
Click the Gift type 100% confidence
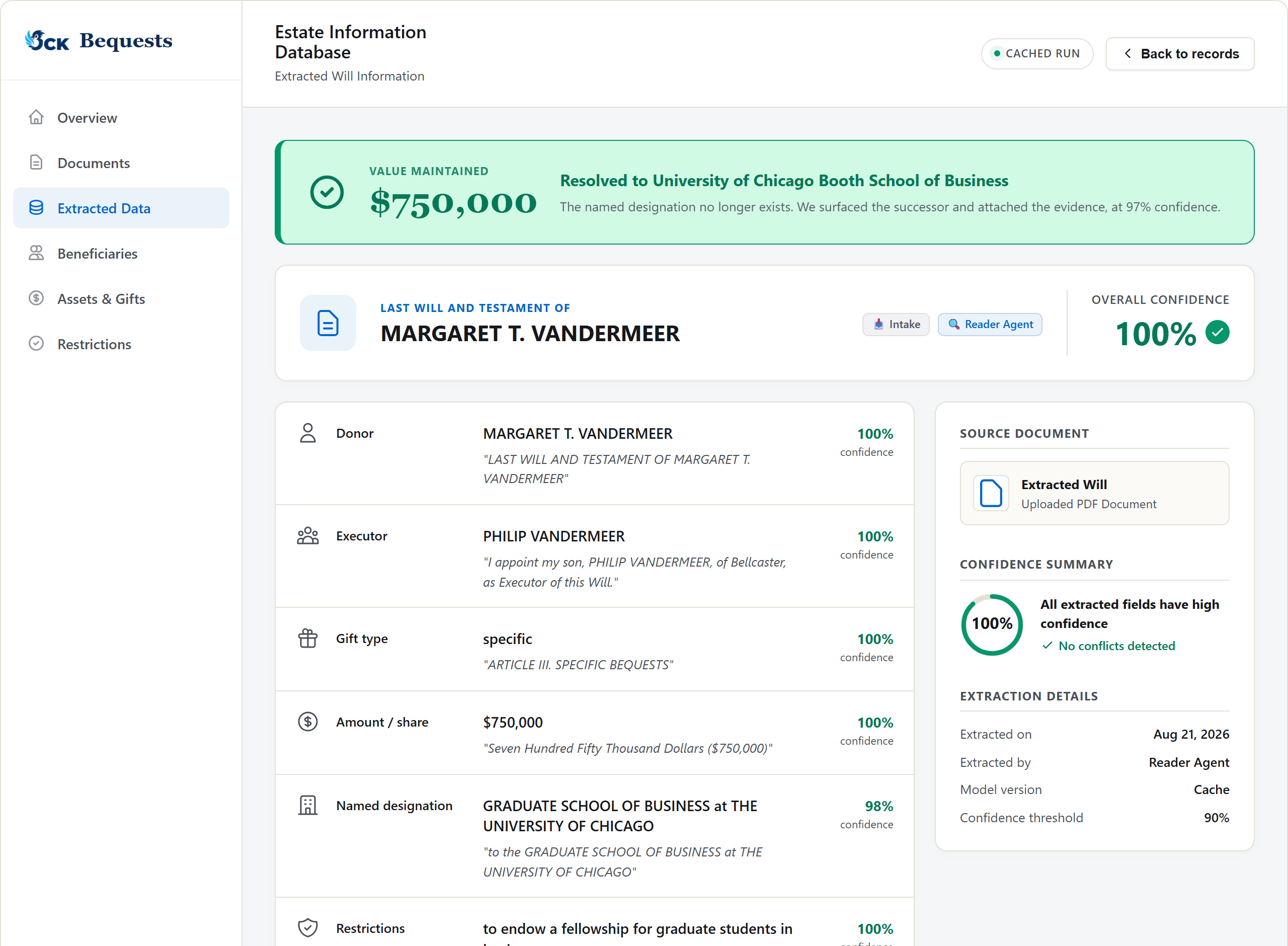875,639
